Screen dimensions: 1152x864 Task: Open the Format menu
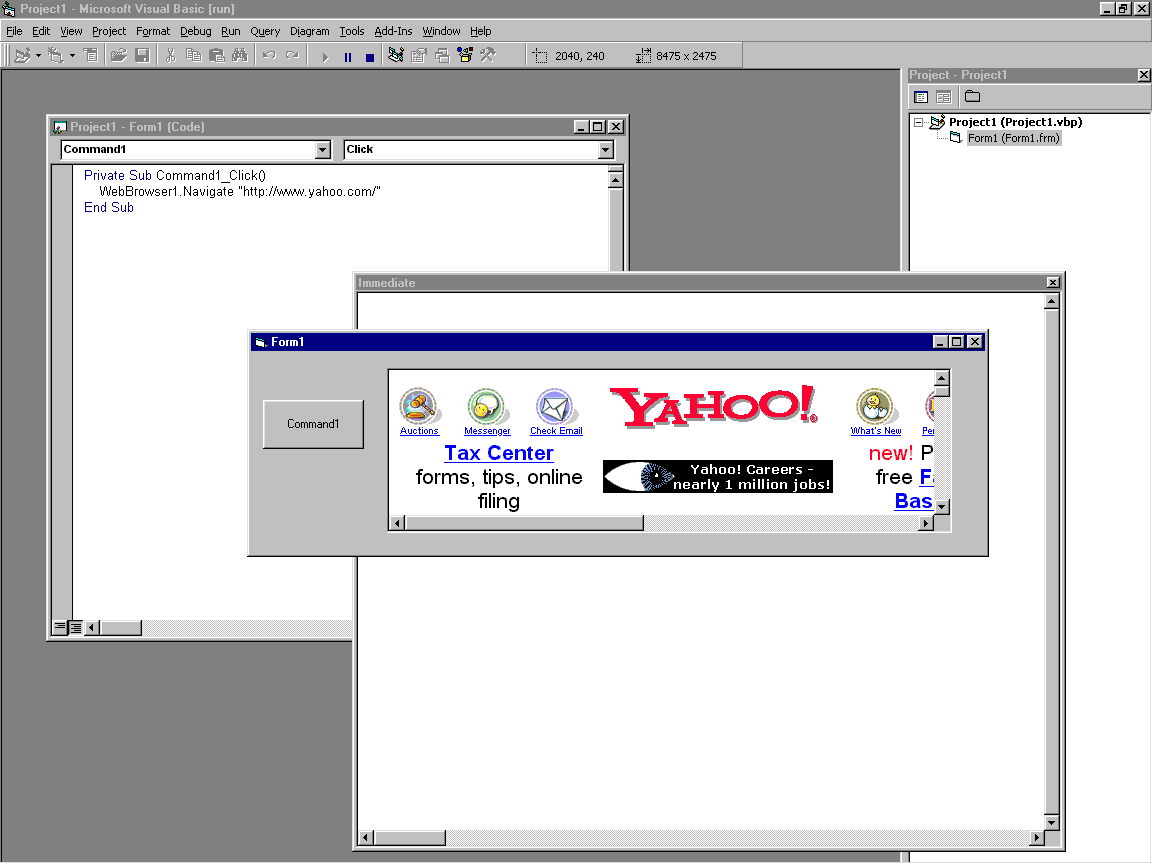pos(153,31)
